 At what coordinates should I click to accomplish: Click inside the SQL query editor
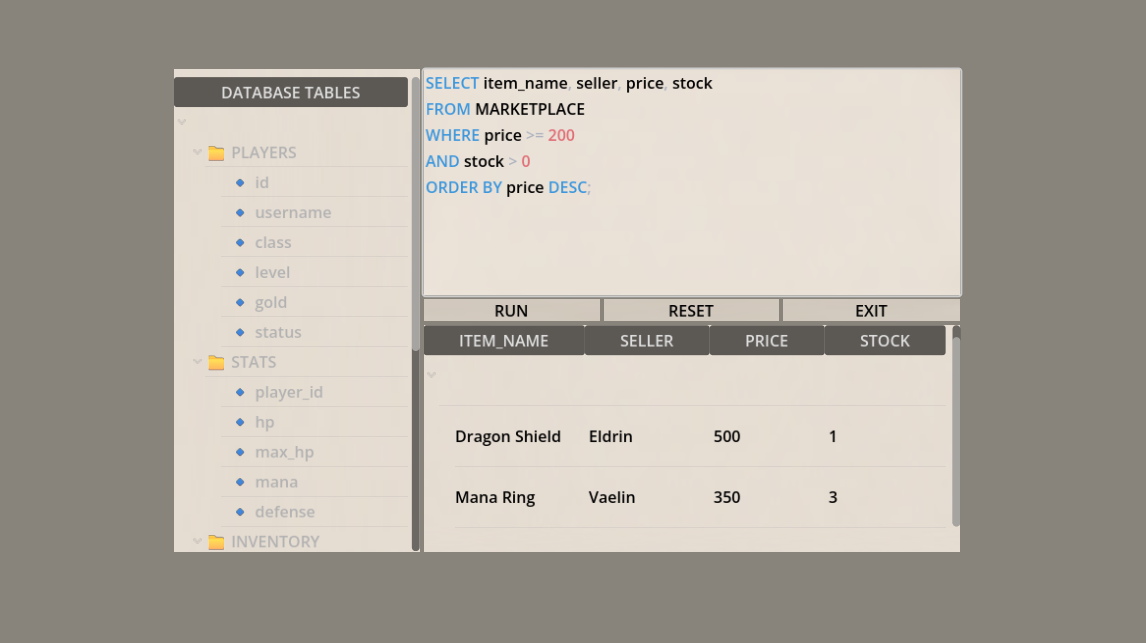[x=691, y=183]
